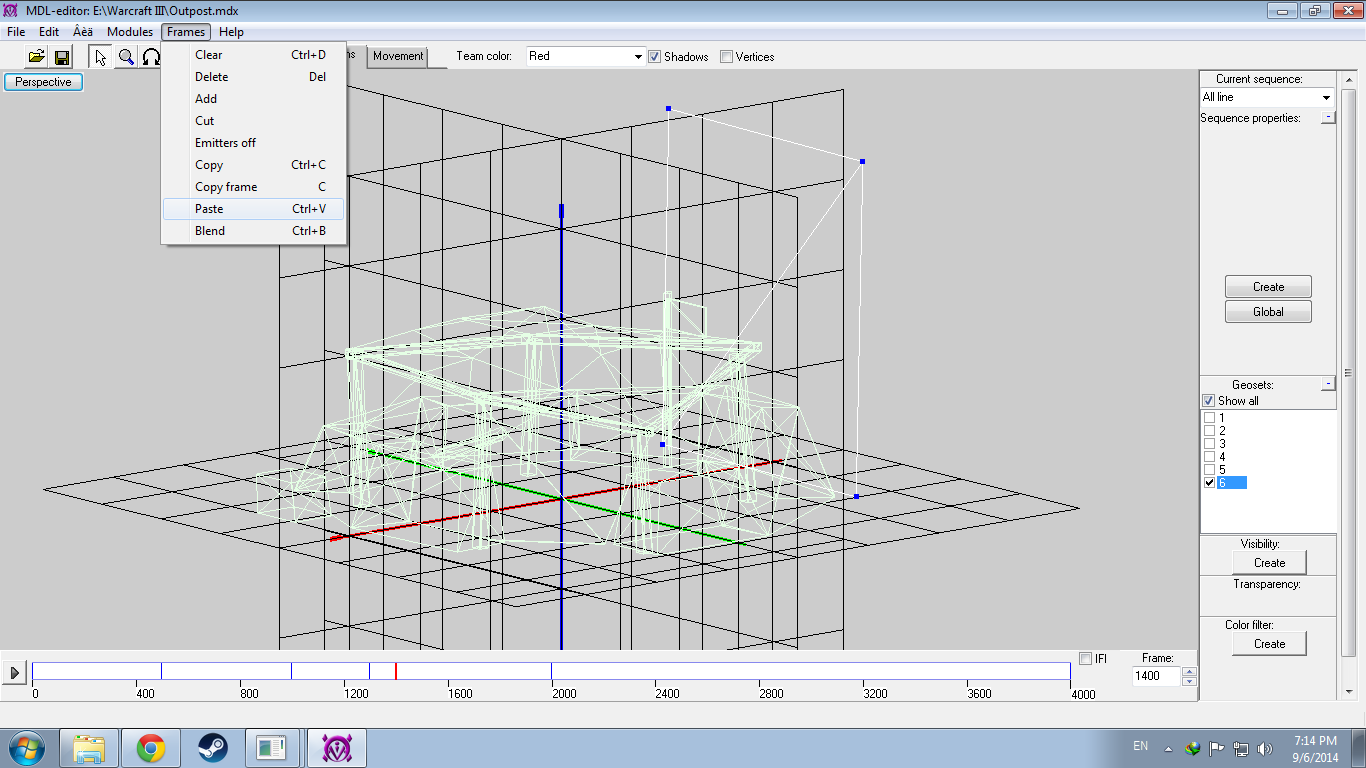The width and height of the screenshot is (1366, 768).
Task: Click the taskbar clock
Action: click(1315, 749)
